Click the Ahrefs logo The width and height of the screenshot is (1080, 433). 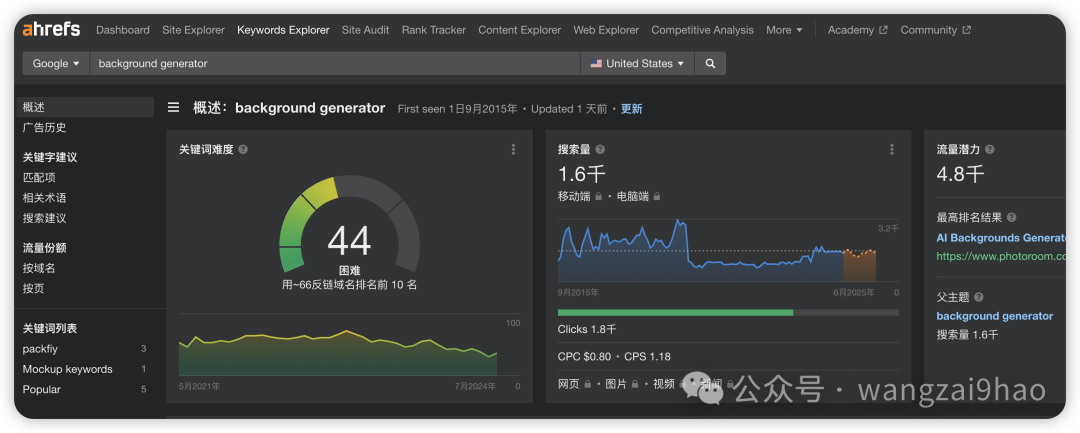pos(51,30)
